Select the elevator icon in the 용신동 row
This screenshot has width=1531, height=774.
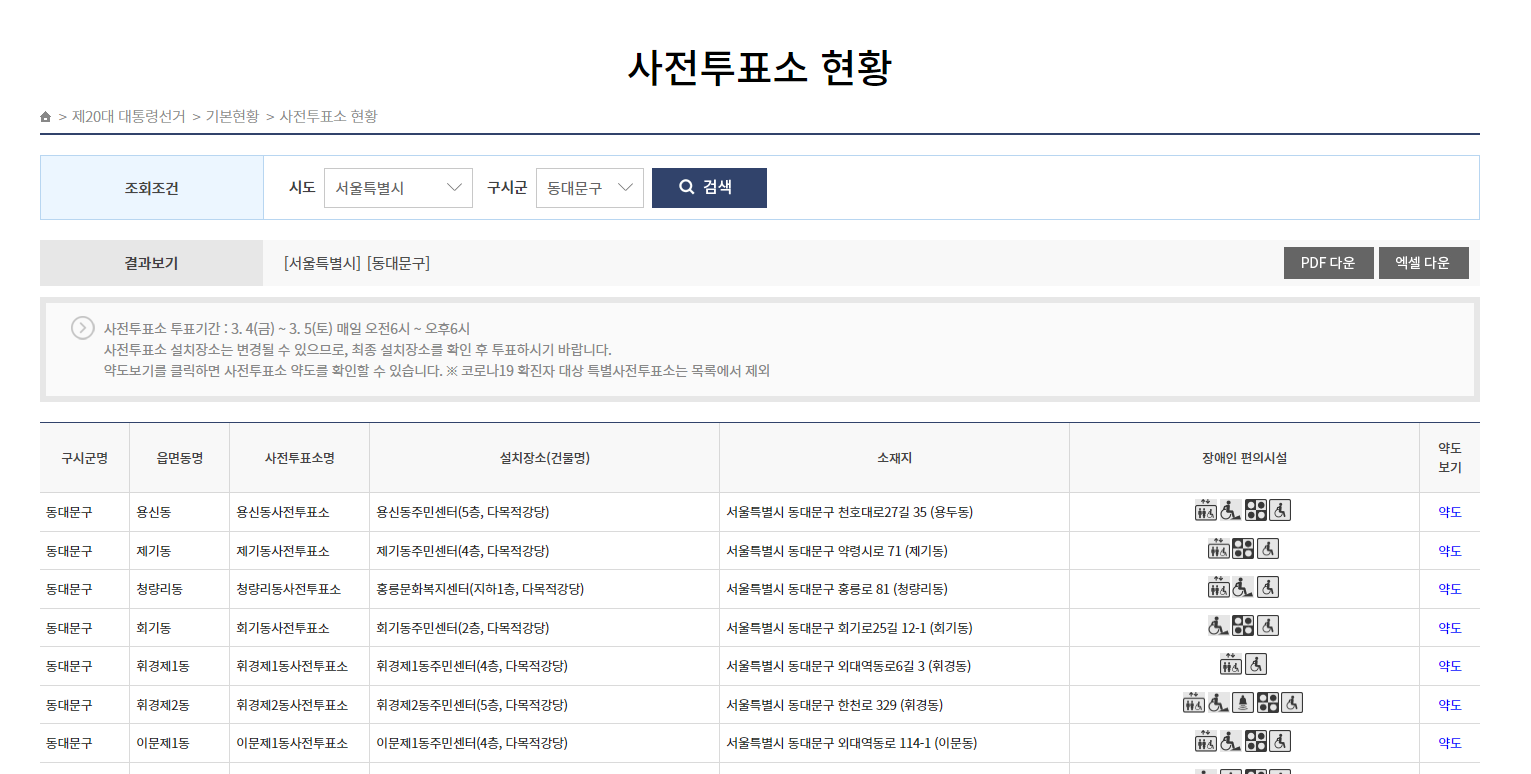(1203, 510)
